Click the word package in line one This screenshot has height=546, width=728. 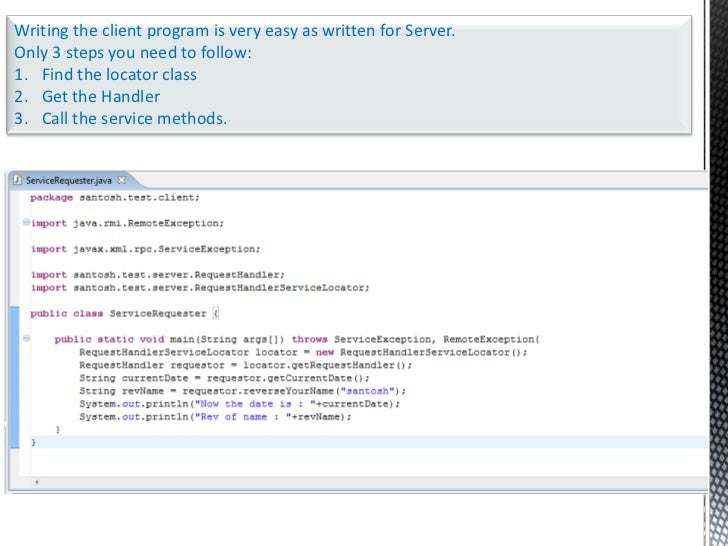pos(51,197)
